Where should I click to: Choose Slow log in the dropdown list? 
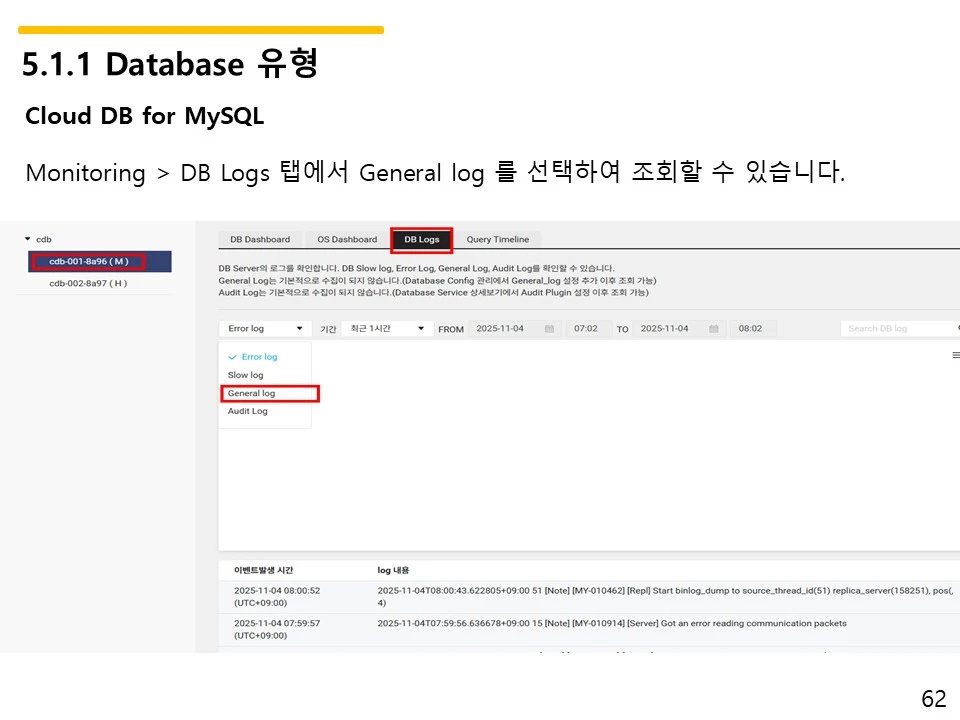coord(246,375)
